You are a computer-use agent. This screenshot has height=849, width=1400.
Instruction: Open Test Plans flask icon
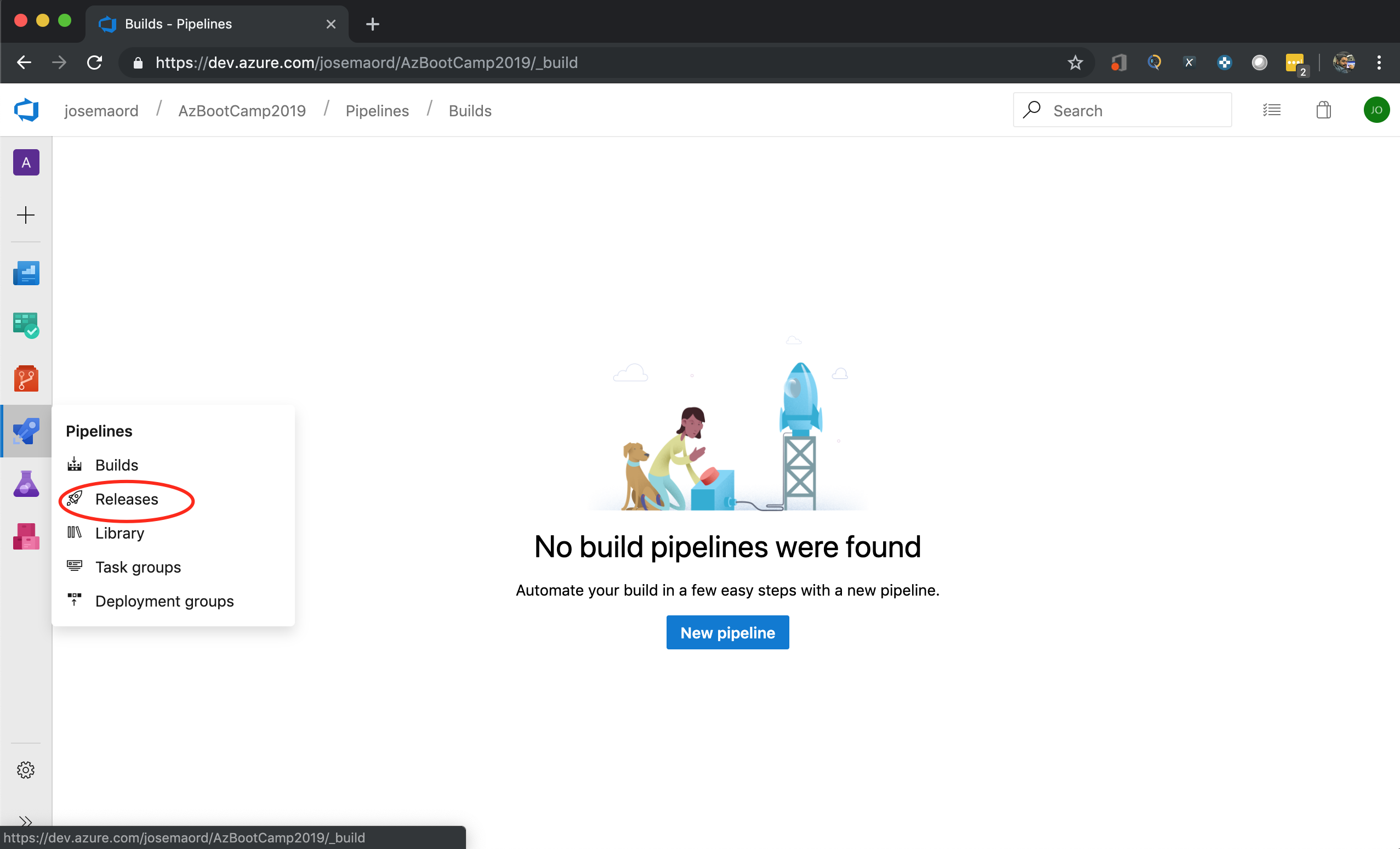[x=26, y=484]
